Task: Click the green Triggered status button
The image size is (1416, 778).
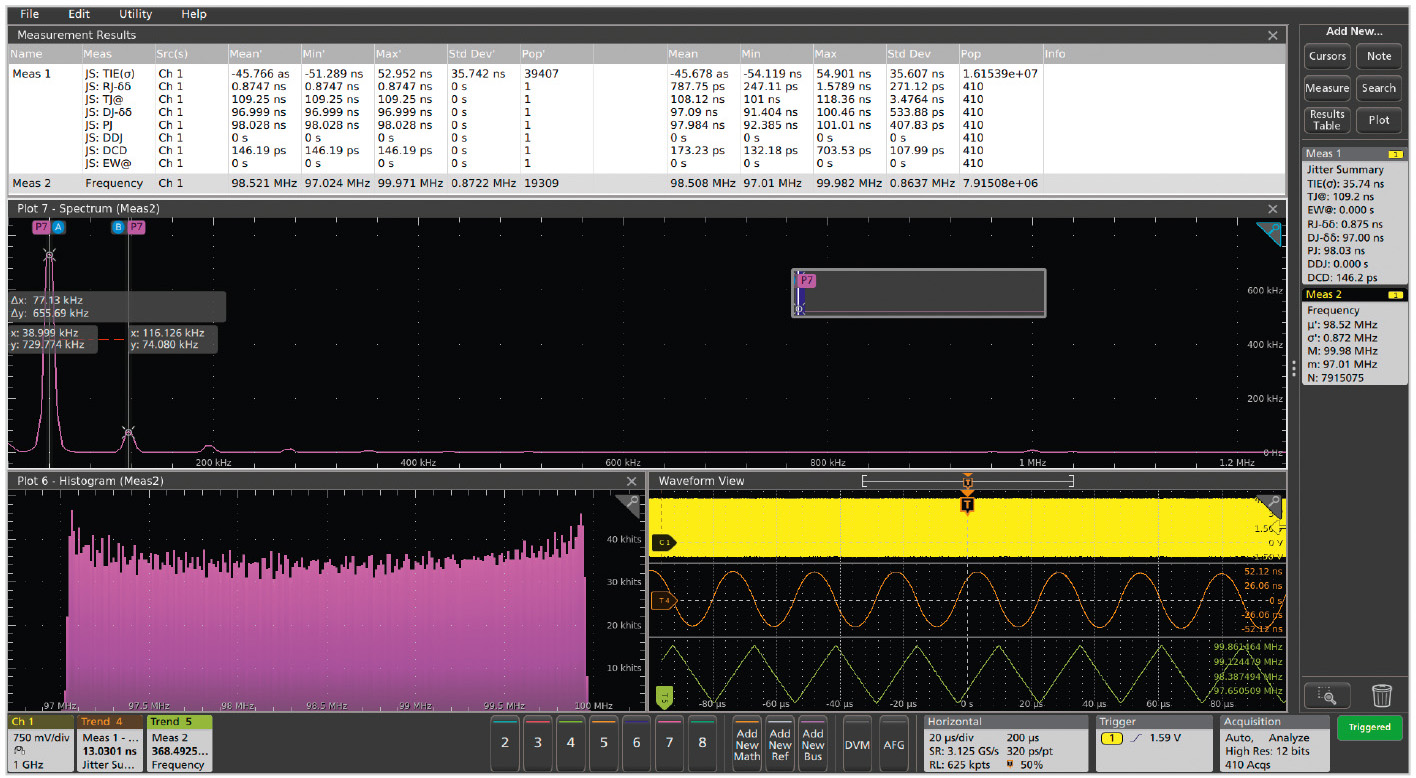Action: pyautogui.click(x=1369, y=727)
